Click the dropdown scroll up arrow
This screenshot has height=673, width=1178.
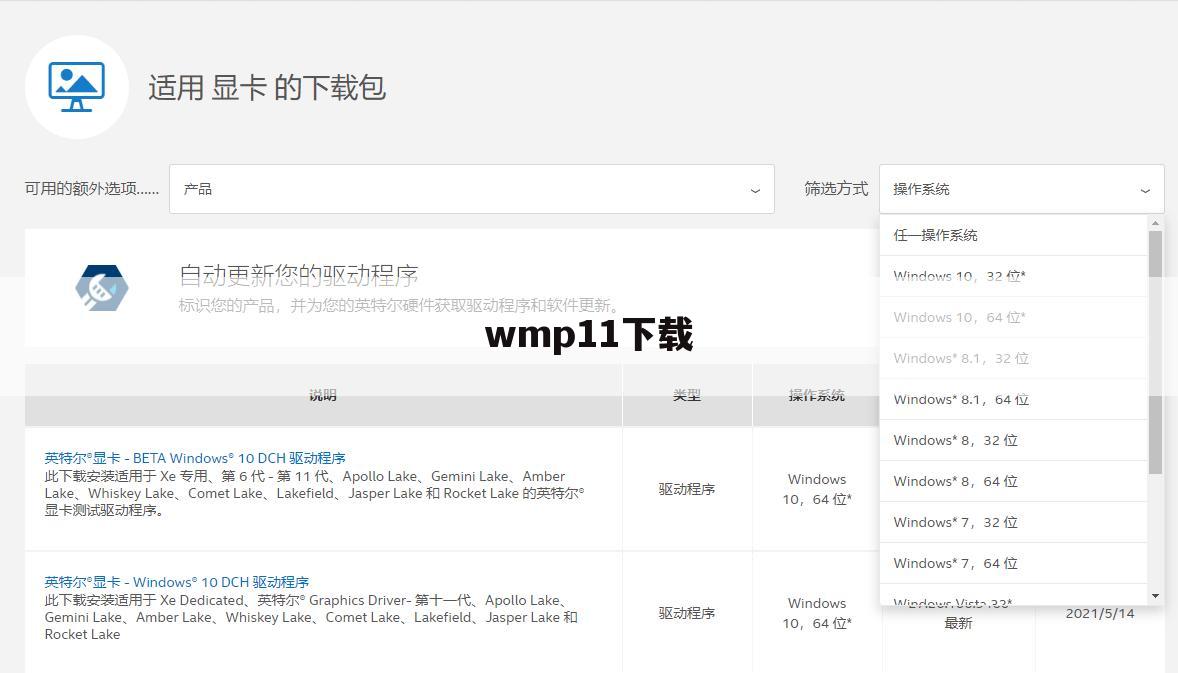[1155, 223]
